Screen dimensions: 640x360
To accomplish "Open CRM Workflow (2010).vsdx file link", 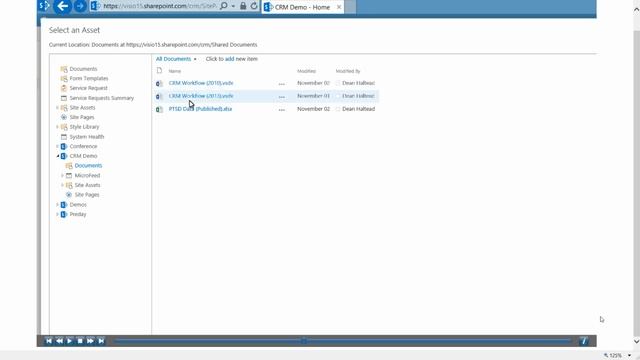I will pos(201,83).
